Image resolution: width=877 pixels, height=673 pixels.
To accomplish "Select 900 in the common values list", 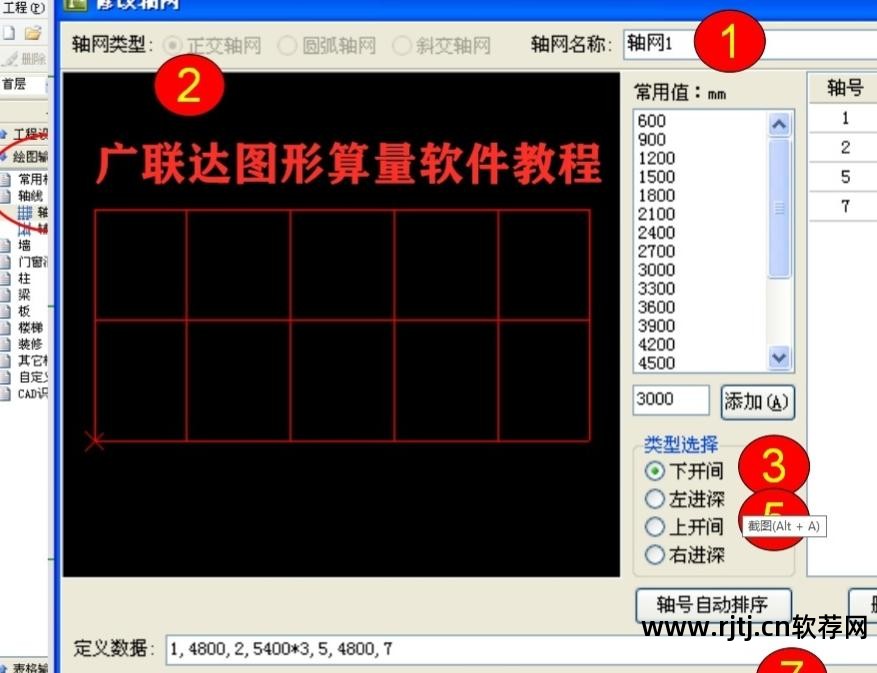I will 652,139.
